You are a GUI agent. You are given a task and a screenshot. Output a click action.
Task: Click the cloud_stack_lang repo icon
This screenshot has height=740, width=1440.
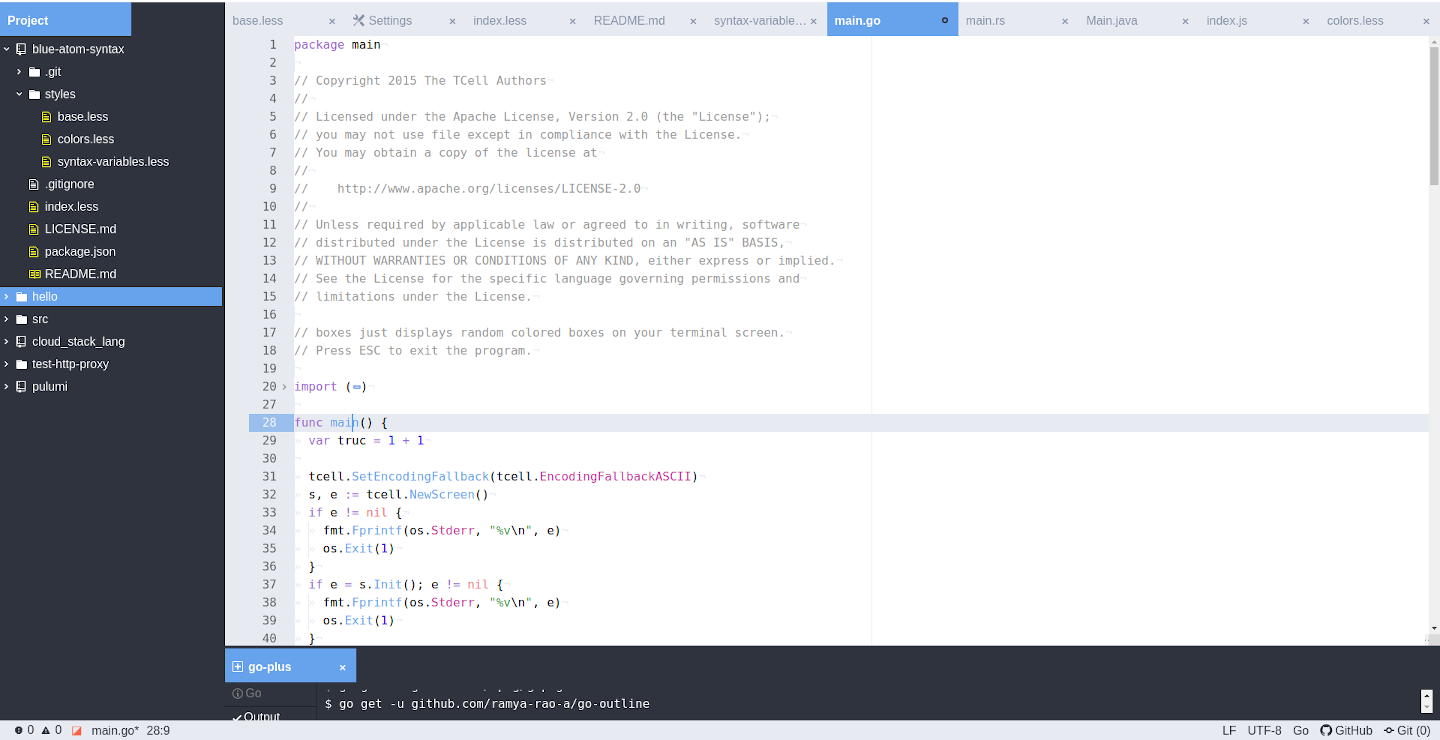click(21, 342)
